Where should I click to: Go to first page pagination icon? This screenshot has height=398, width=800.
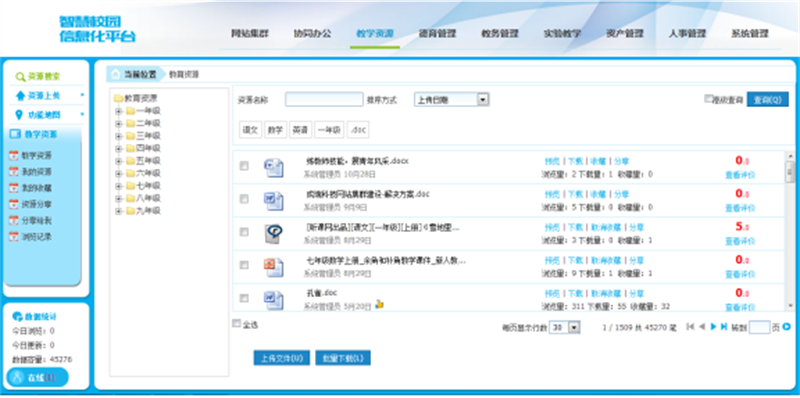[x=690, y=327]
